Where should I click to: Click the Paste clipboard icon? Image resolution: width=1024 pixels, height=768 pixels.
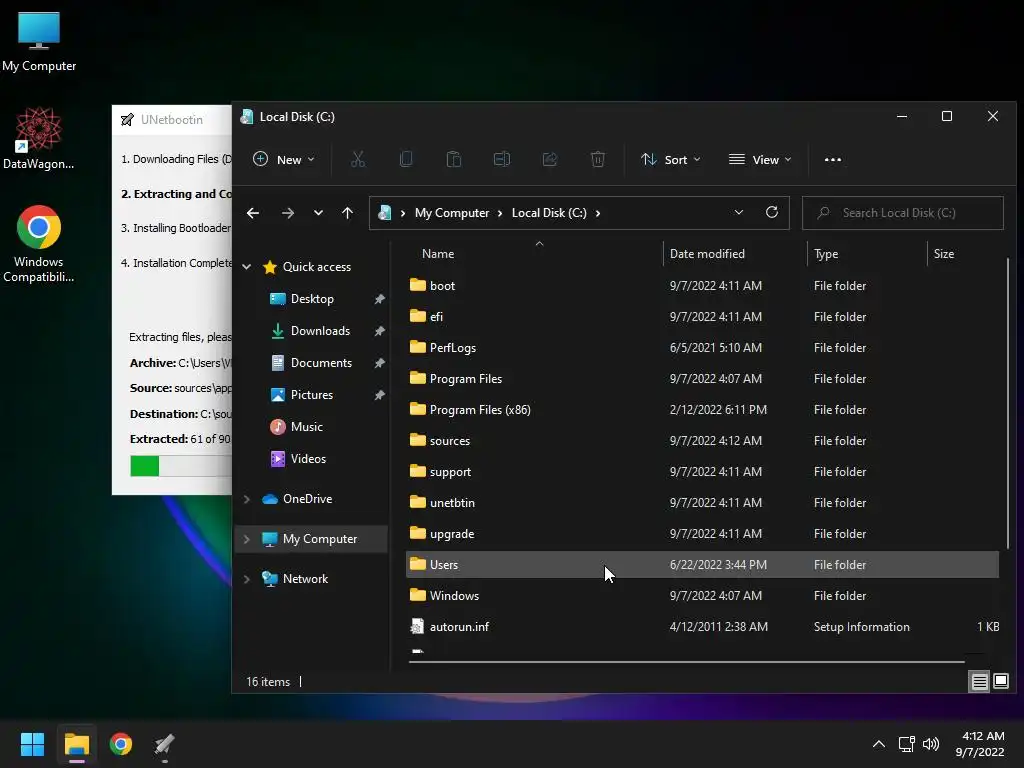pos(454,159)
